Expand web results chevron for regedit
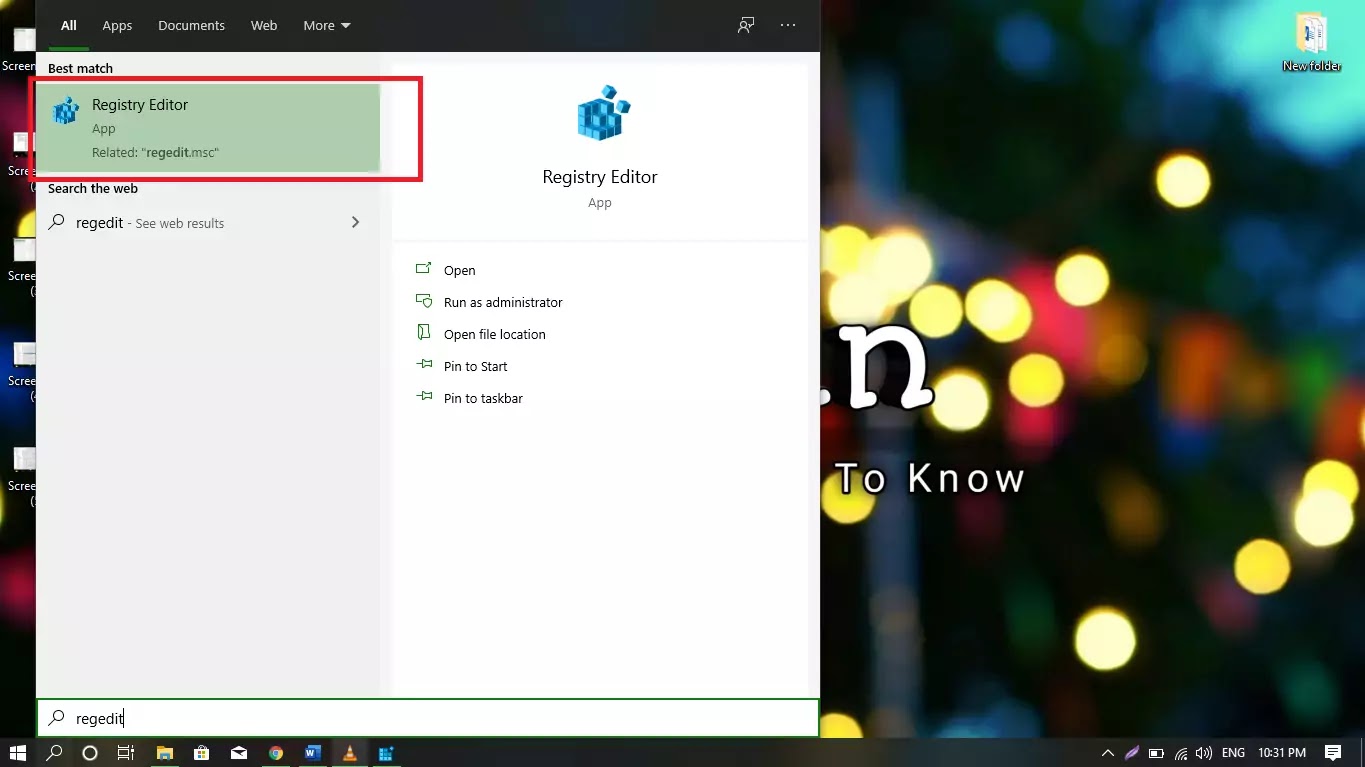1365x767 pixels. tap(355, 222)
